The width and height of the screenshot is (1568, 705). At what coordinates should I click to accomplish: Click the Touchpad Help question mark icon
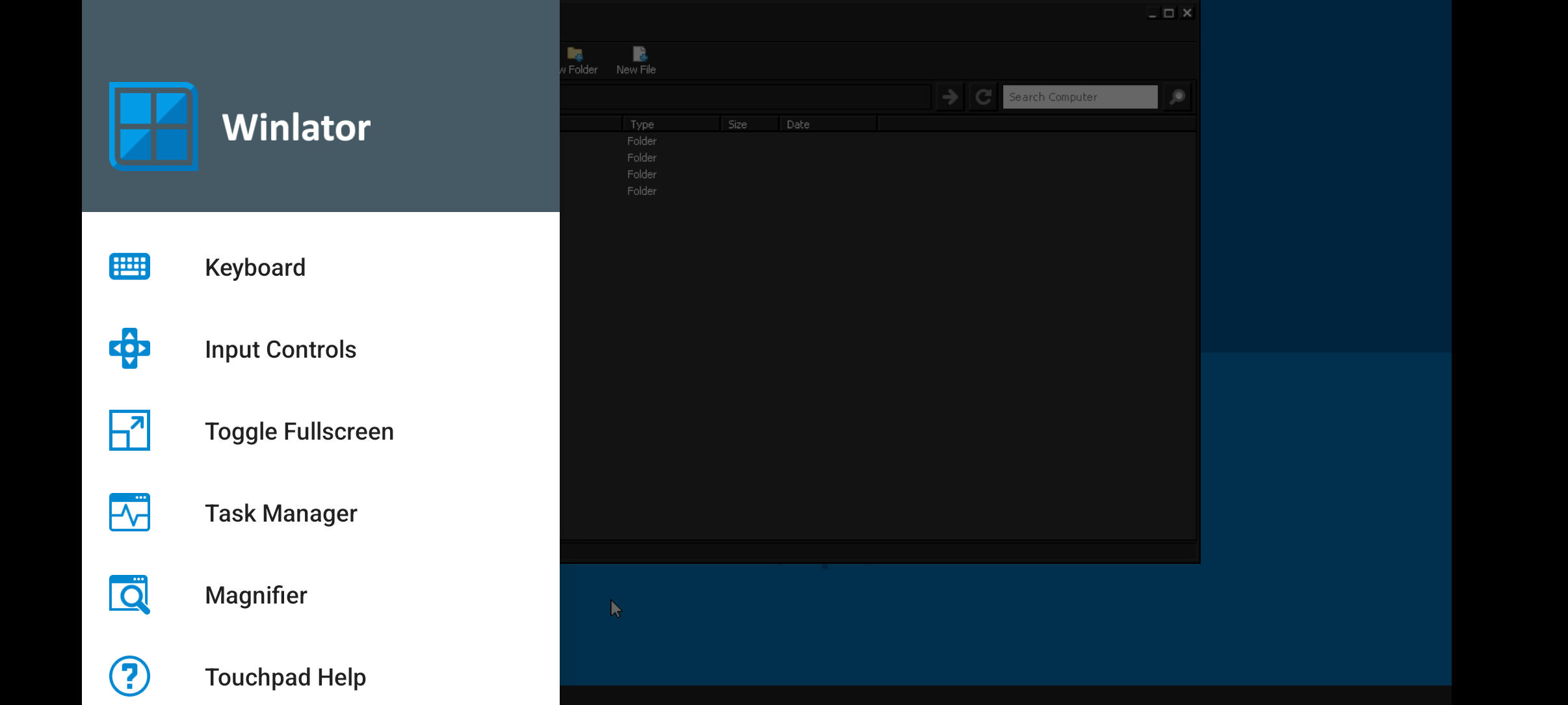click(129, 676)
